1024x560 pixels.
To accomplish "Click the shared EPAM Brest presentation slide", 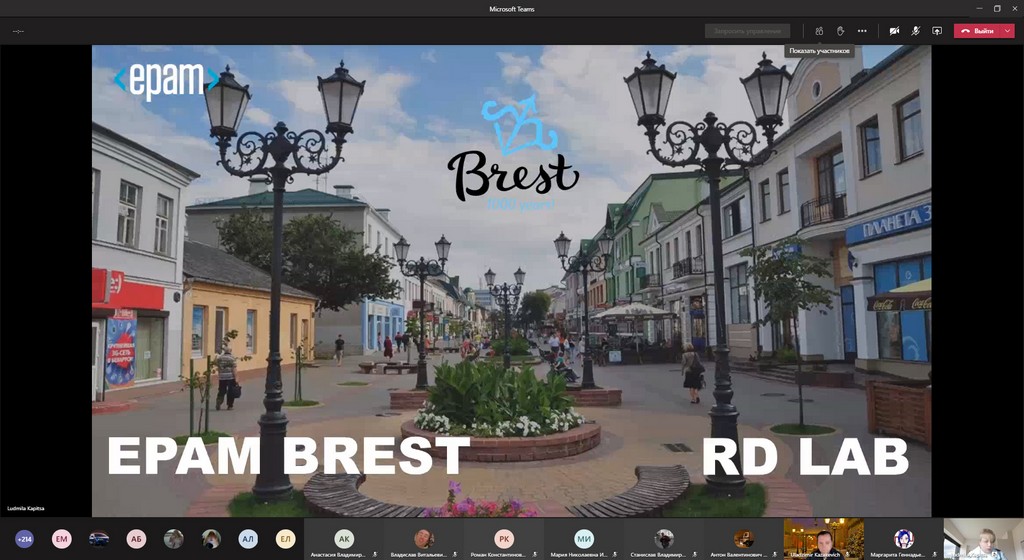I will coord(511,281).
